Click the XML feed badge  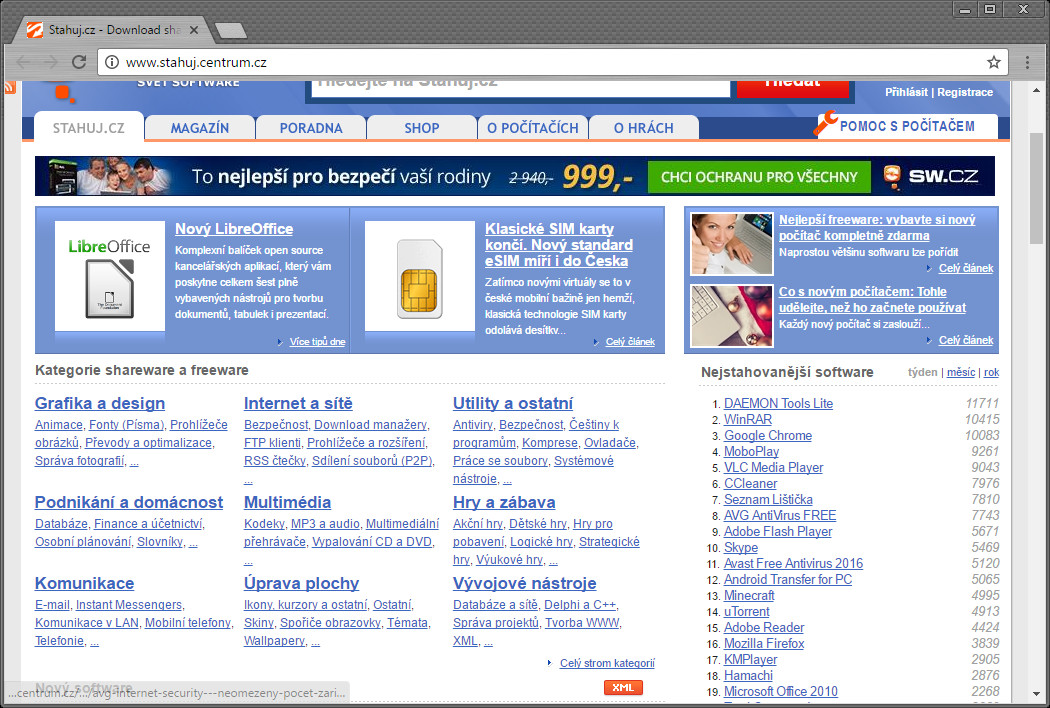pyautogui.click(x=623, y=687)
